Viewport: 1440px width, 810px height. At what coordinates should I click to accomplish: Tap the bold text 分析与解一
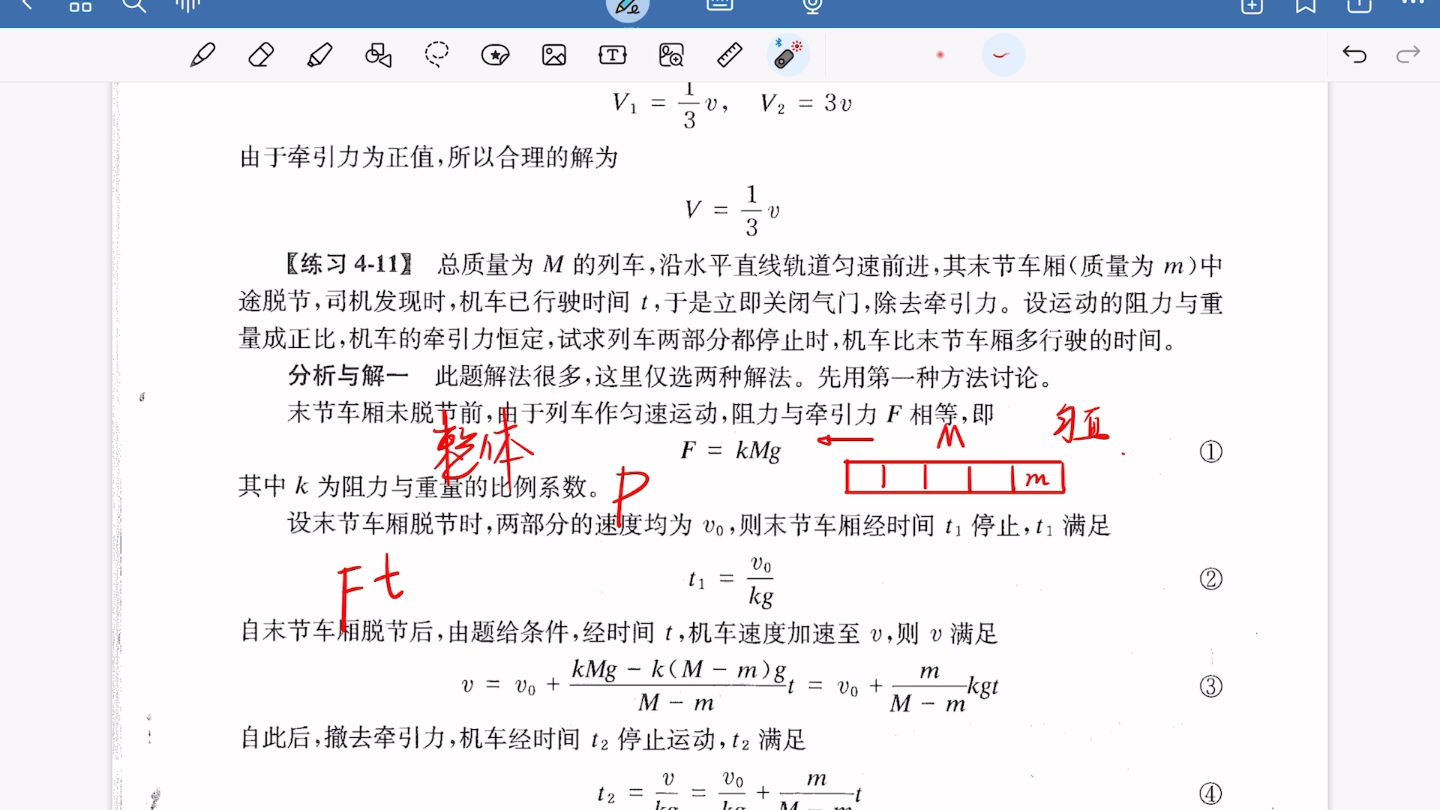(x=349, y=377)
